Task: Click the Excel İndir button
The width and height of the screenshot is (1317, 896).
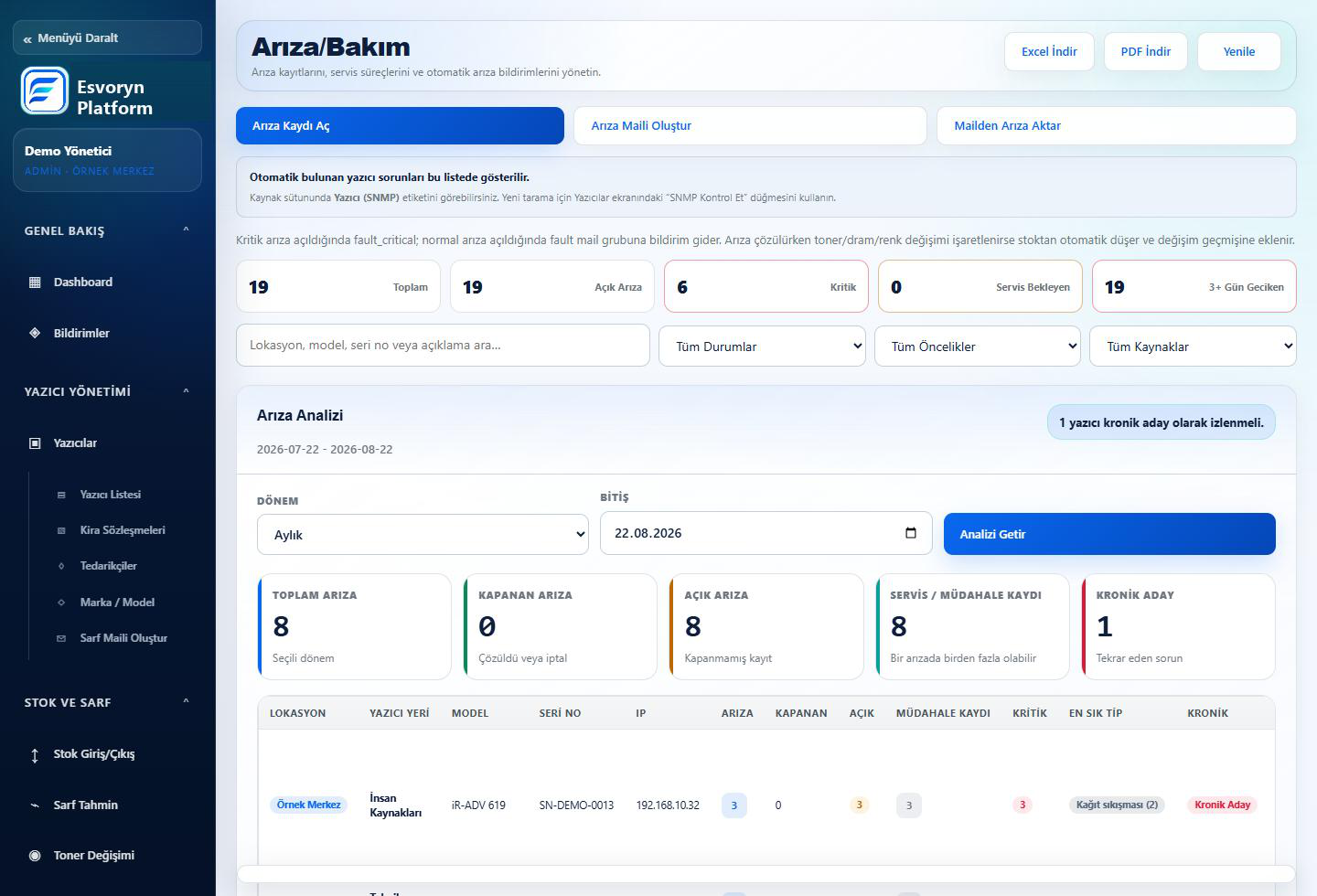Action: coord(1049,52)
